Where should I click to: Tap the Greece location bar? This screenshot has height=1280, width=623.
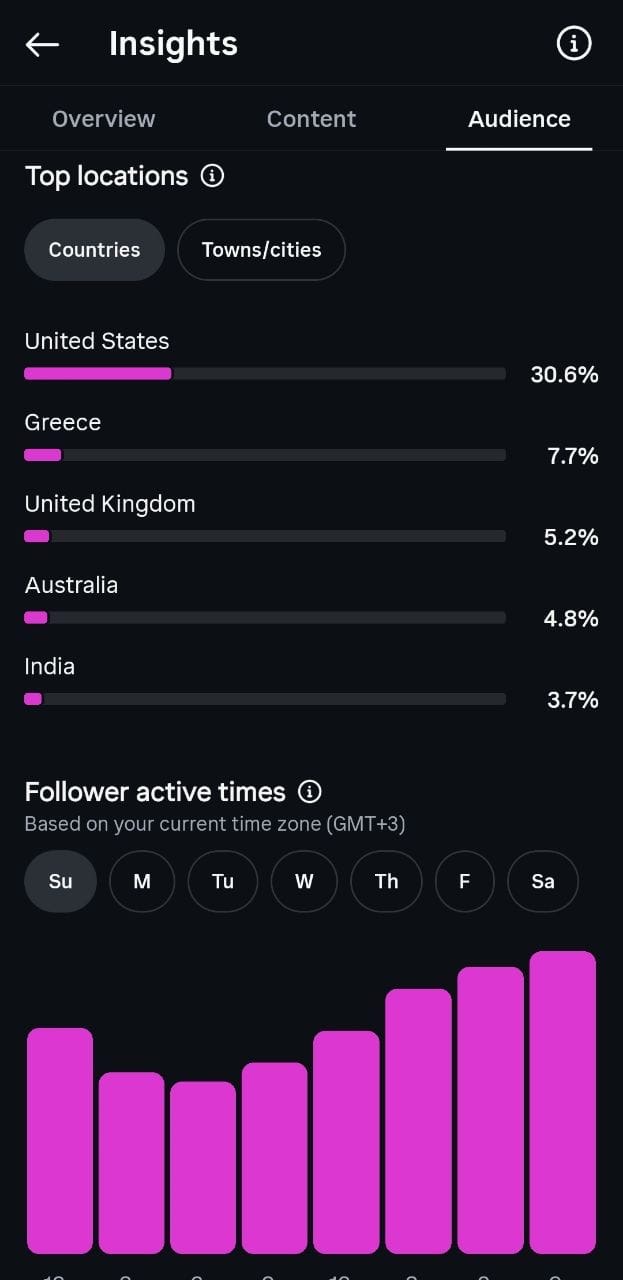click(265, 455)
